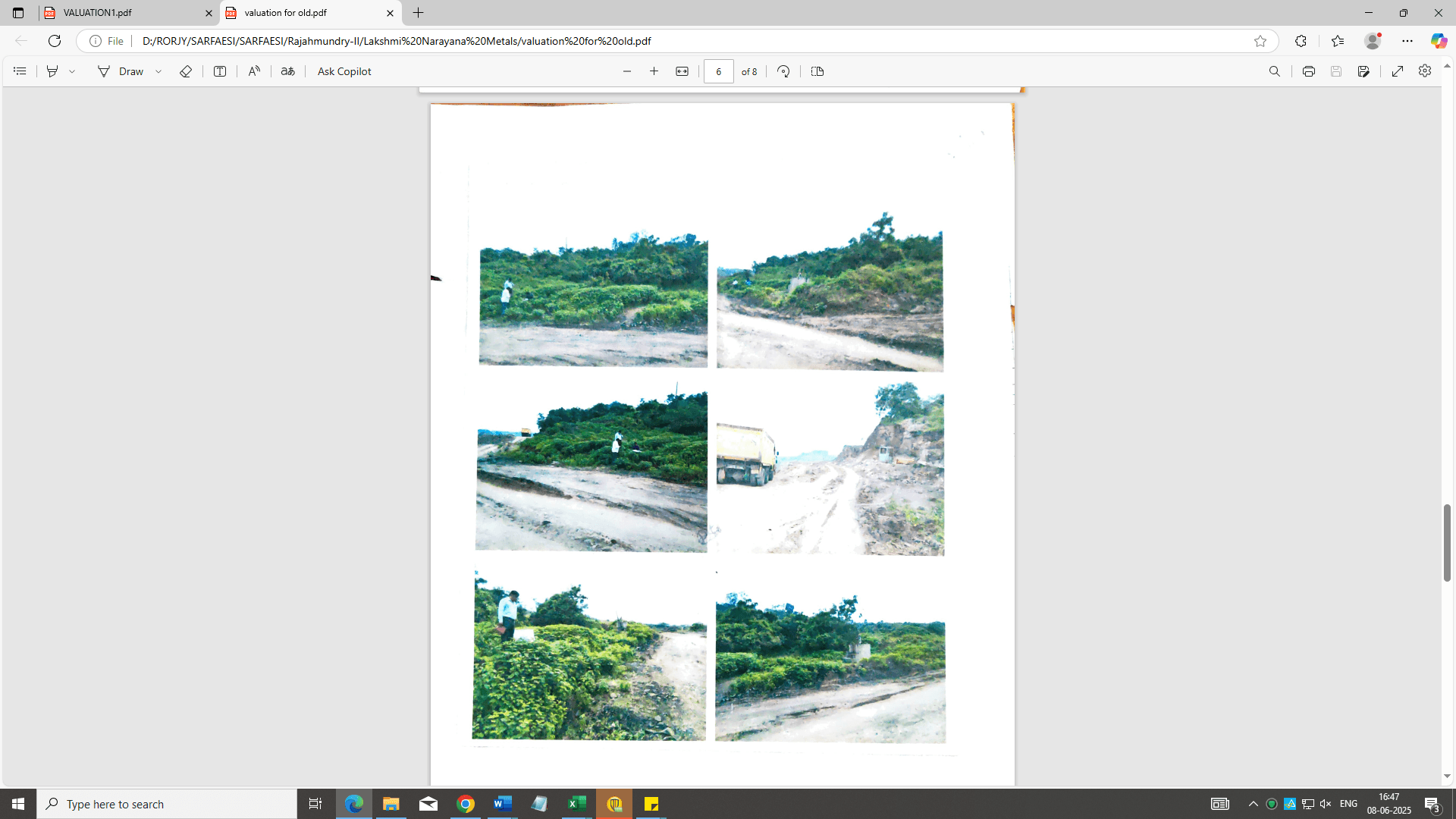
Task: Click the Ask Copilot button
Action: pyautogui.click(x=344, y=71)
